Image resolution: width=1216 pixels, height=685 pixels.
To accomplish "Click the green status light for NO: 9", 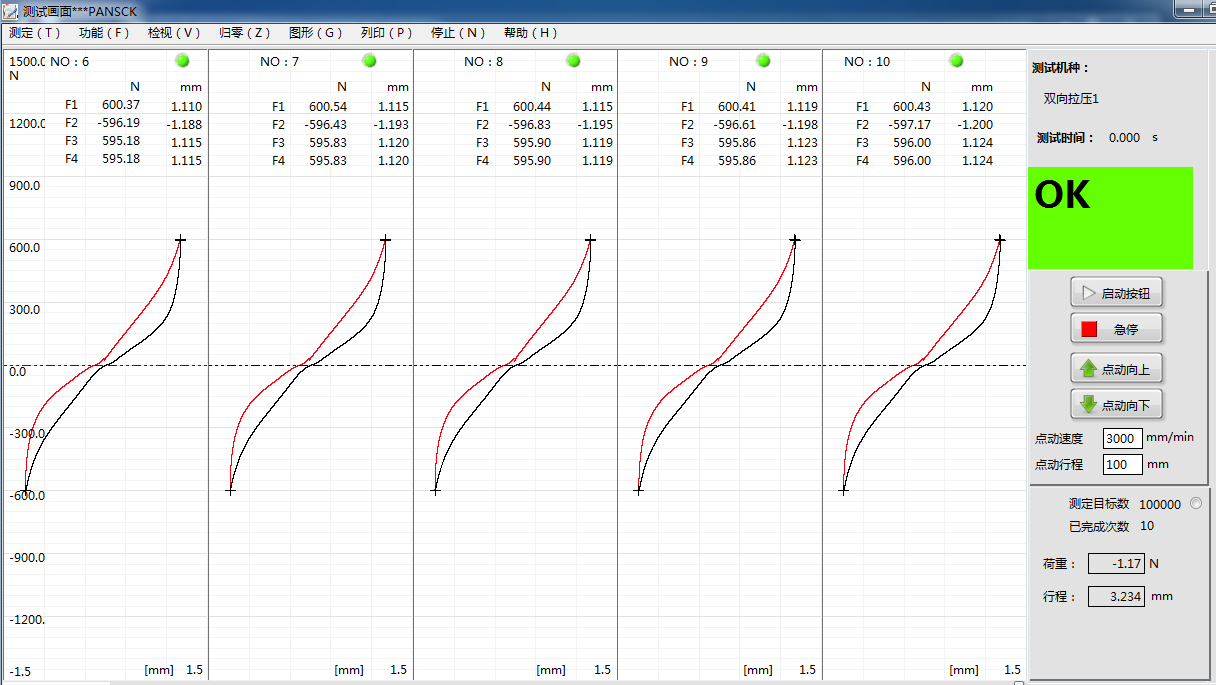I will click(764, 61).
